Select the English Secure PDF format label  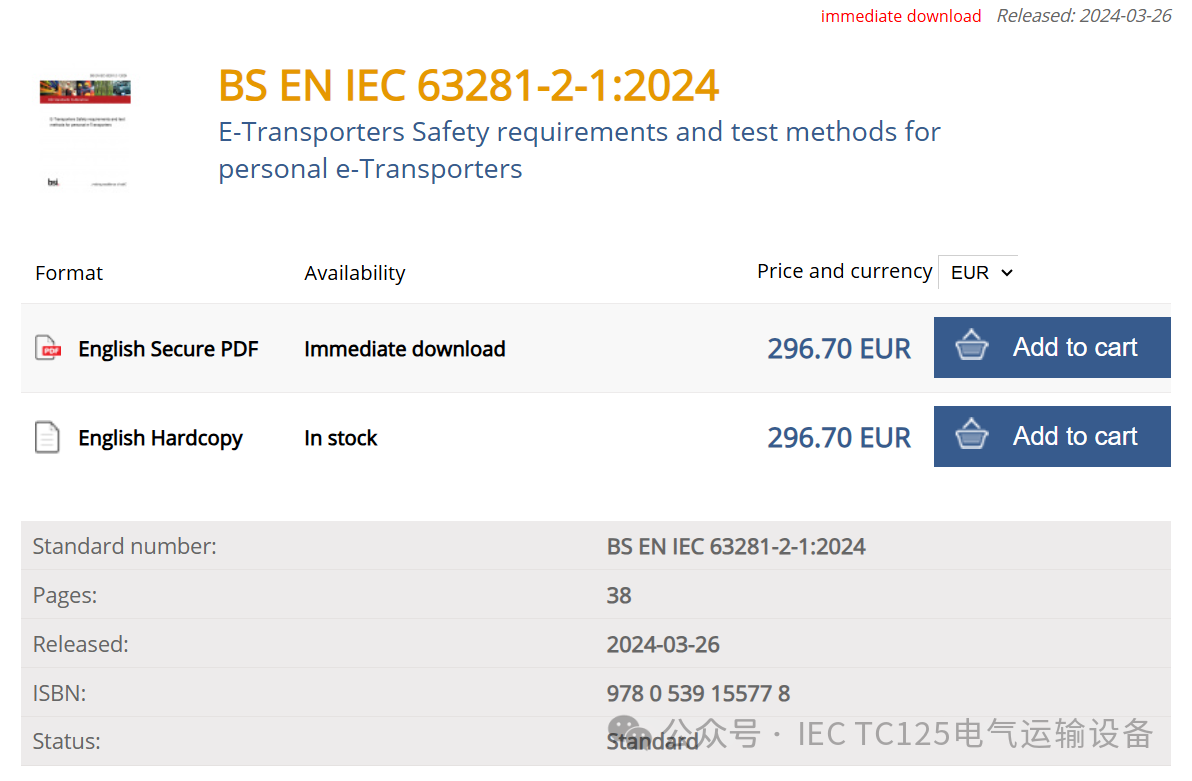point(168,349)
